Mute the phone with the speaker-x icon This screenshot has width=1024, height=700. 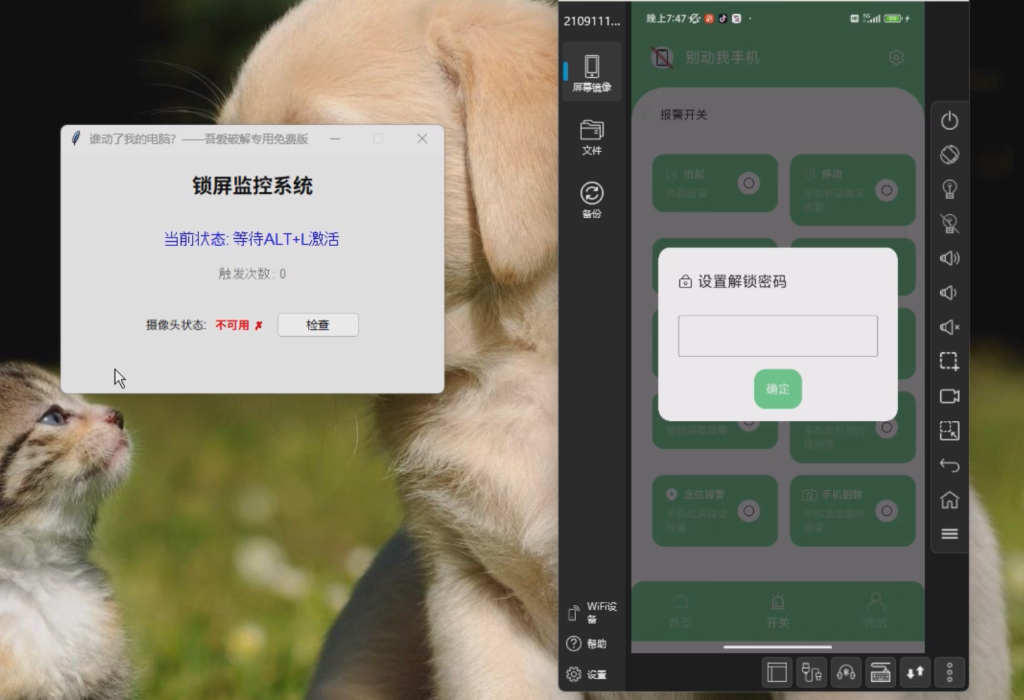pos(948,327)
